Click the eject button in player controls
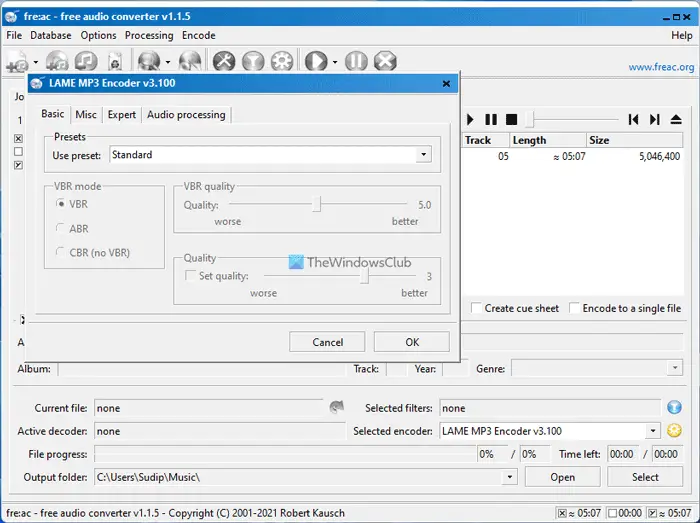This screenshot has height=523, width=700. click(676, 119)
